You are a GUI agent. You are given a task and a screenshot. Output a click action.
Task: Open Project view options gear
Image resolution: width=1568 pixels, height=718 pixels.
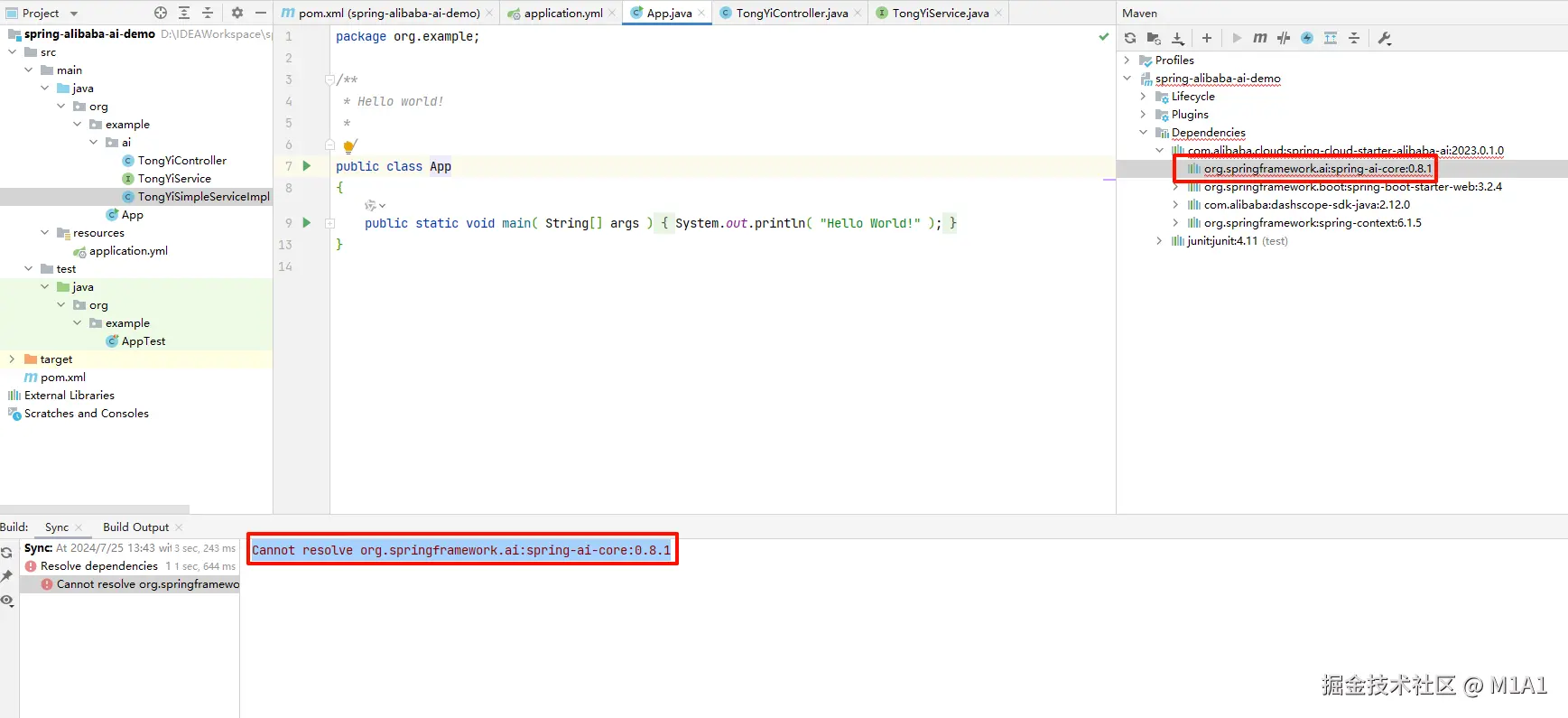coord(237,13)
